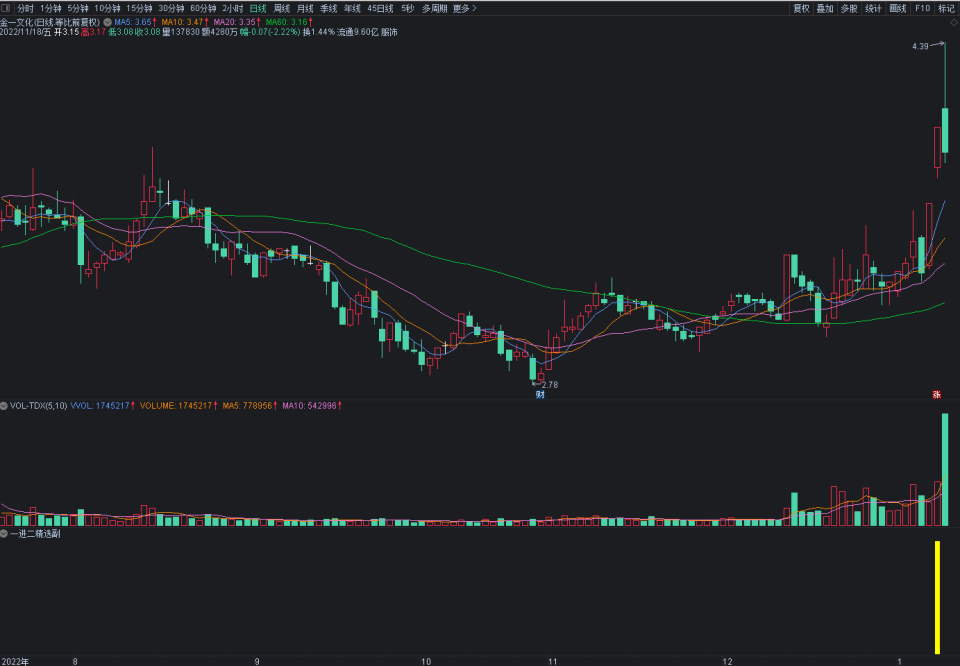Open the 一进二精选副 indicator dropdown arrow

pos(4,534)
